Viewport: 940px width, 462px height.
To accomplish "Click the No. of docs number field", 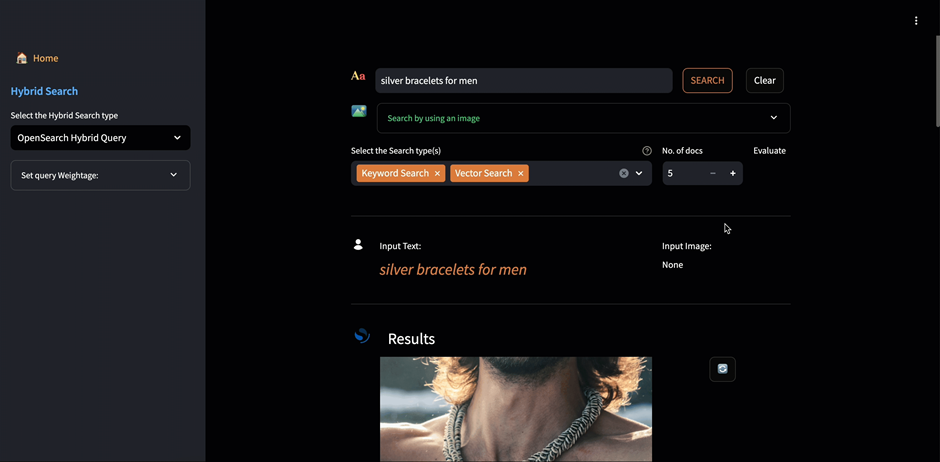I will point(683,173).
